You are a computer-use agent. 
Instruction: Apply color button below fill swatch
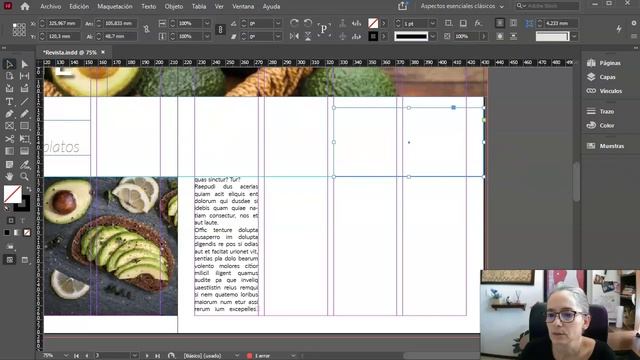tap(7, 233)
